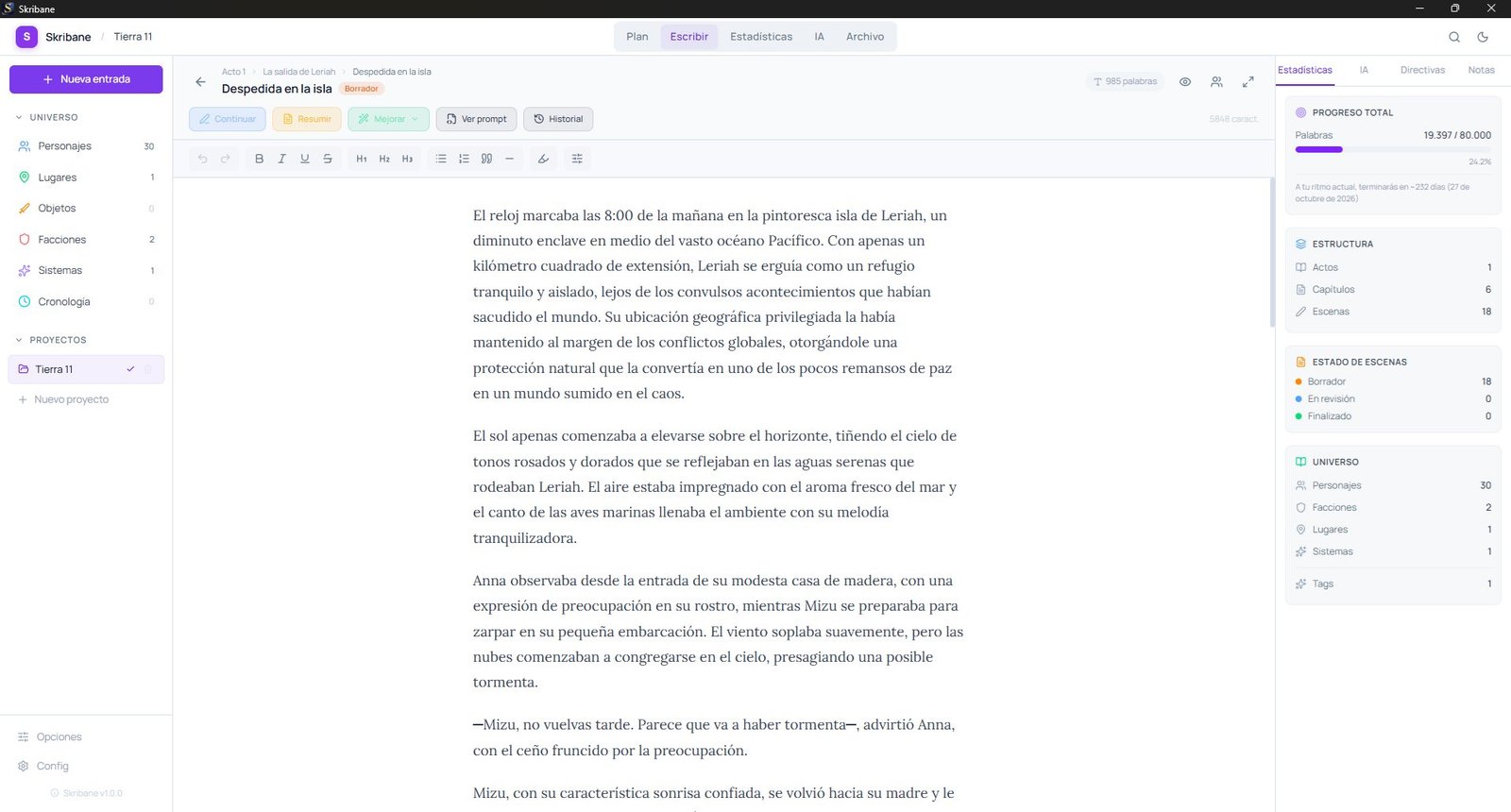
Task: Click the Resumir button
Action: 307,119
